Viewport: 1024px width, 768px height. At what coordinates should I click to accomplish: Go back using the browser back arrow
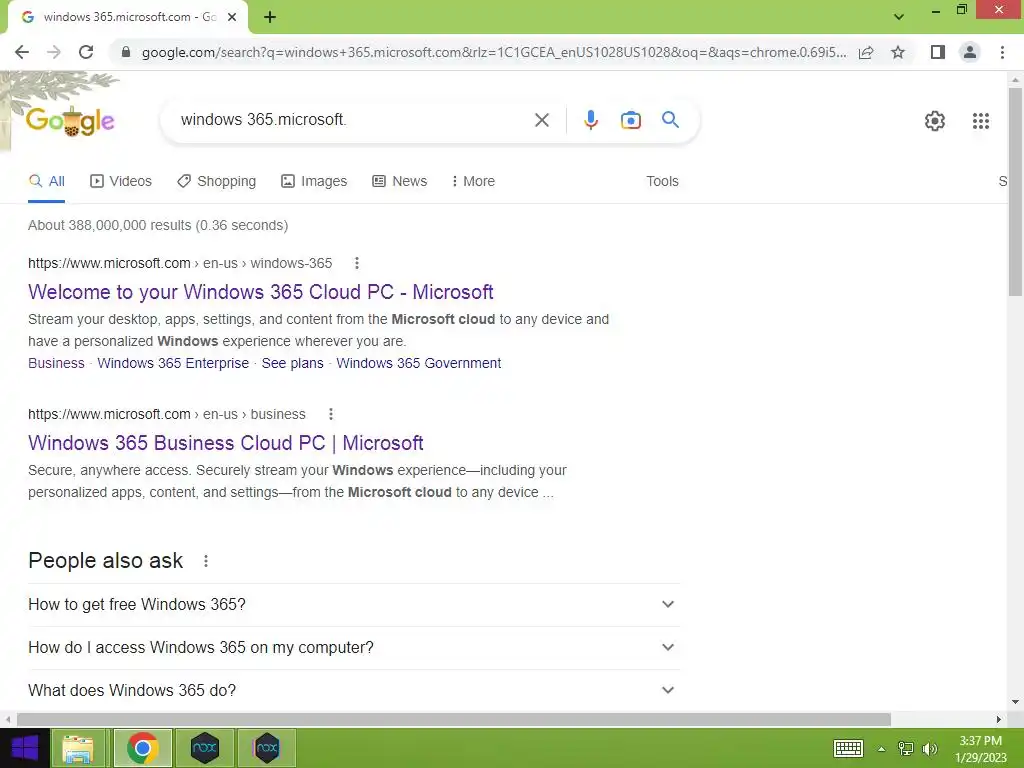(22, 52)
